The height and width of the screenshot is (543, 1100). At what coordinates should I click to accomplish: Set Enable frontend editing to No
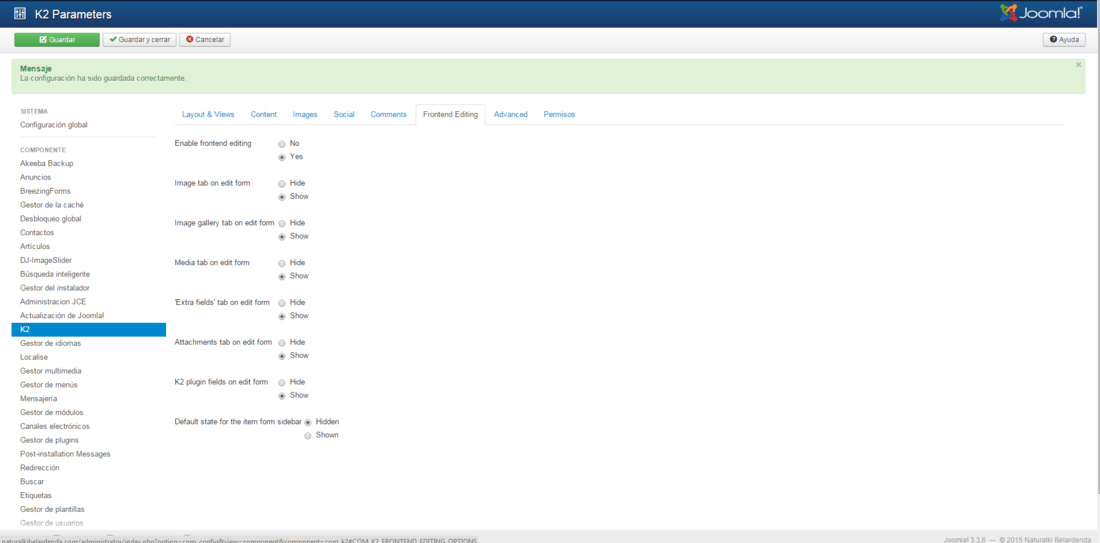[x=282, y=144]
